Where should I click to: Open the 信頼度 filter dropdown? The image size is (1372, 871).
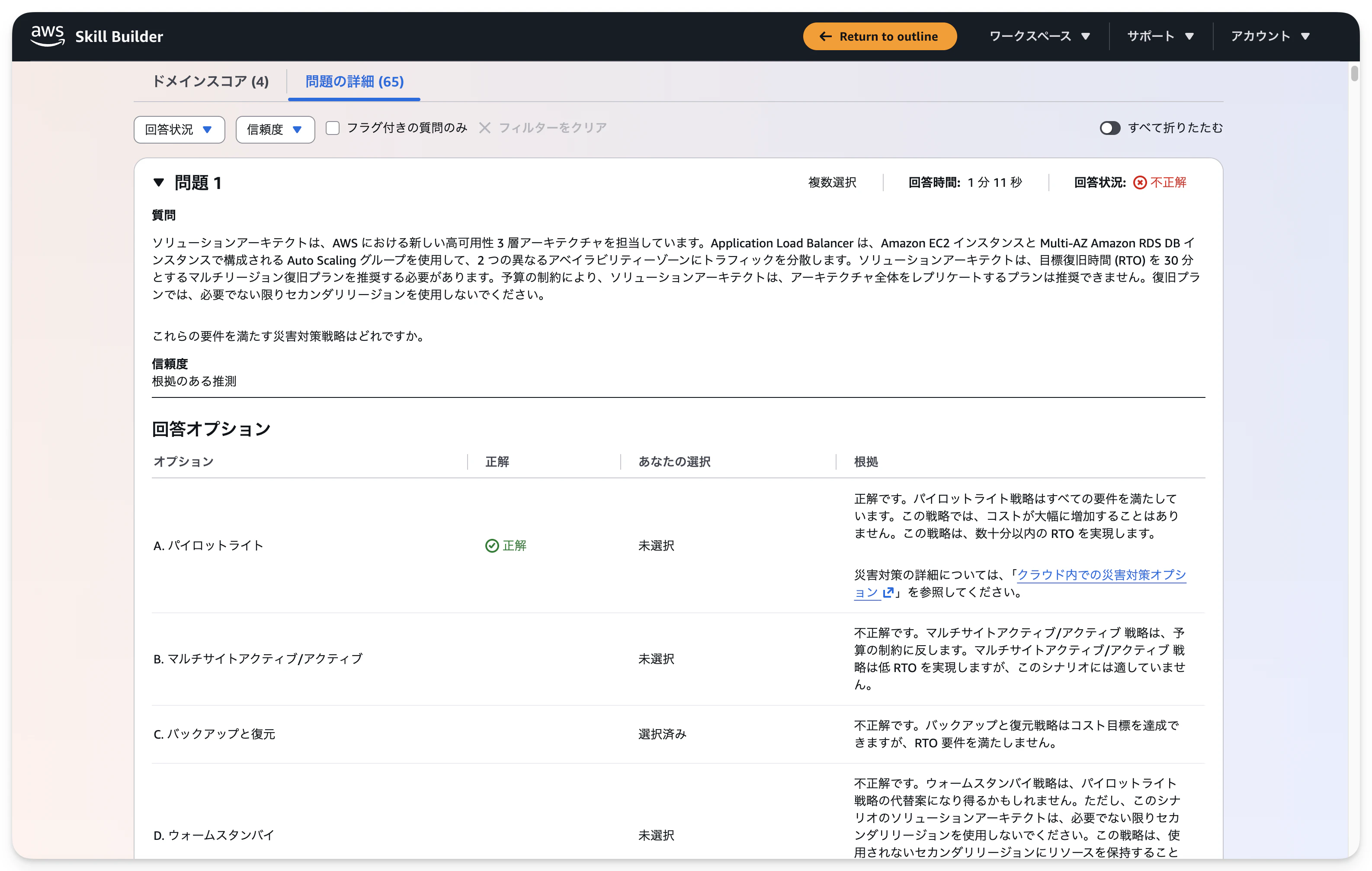275,129
